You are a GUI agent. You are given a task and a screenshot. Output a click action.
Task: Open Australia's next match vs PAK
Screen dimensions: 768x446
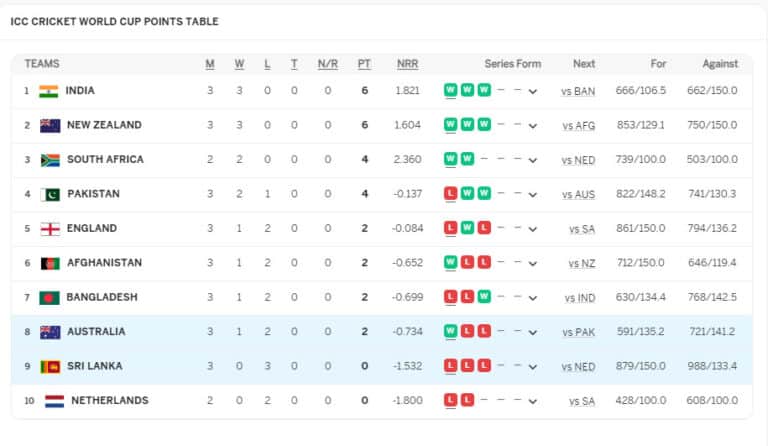click(x=578, y=332)
